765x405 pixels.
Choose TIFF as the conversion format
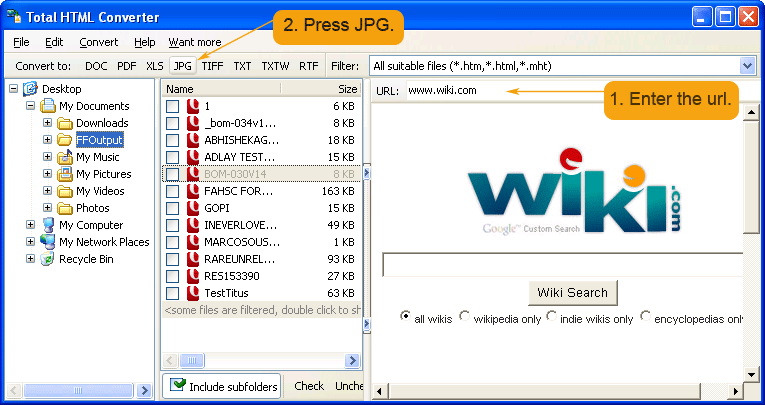click(x=212, y=66)
